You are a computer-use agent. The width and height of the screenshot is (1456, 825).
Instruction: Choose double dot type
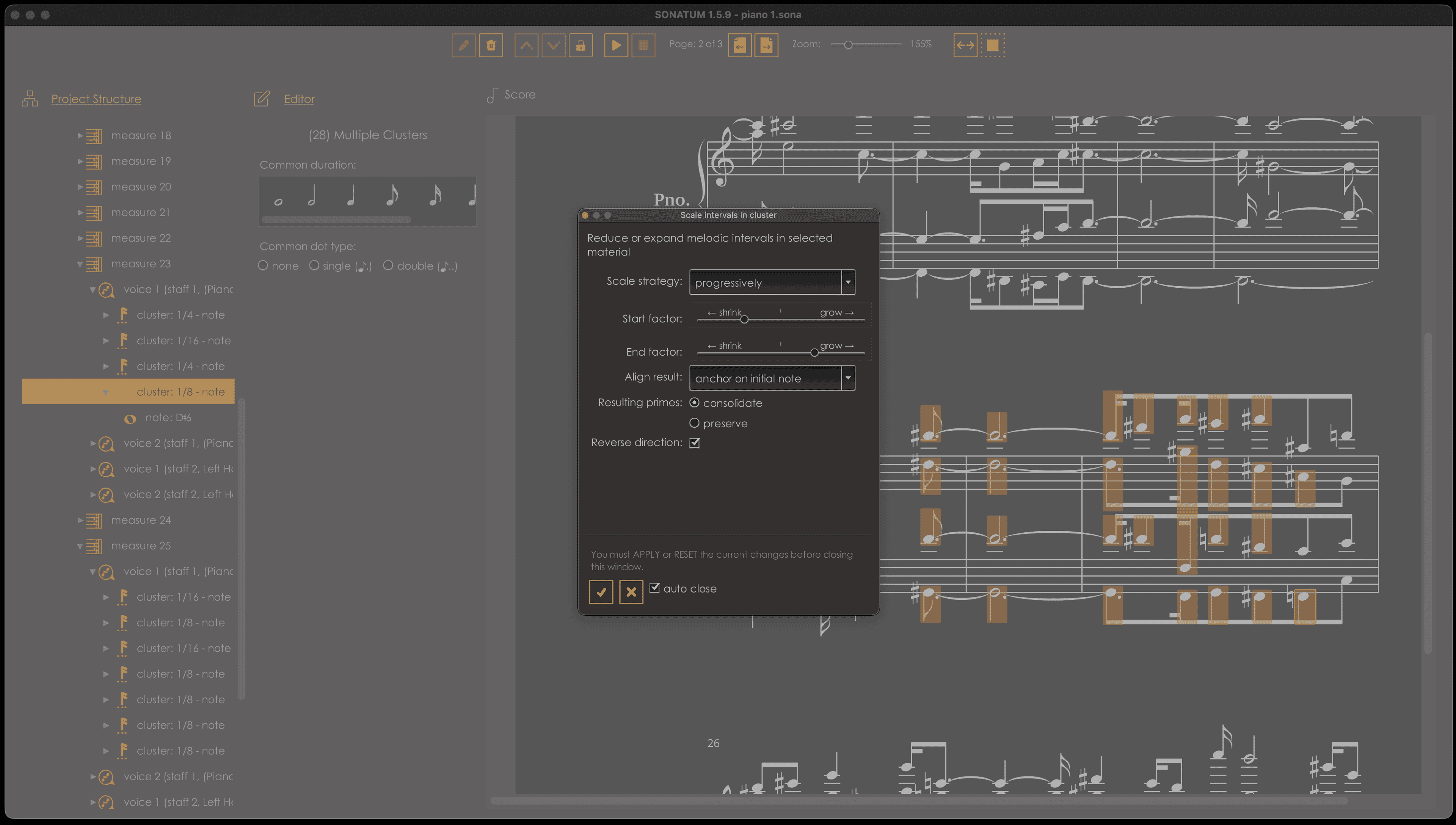click(x=388, y=265)
